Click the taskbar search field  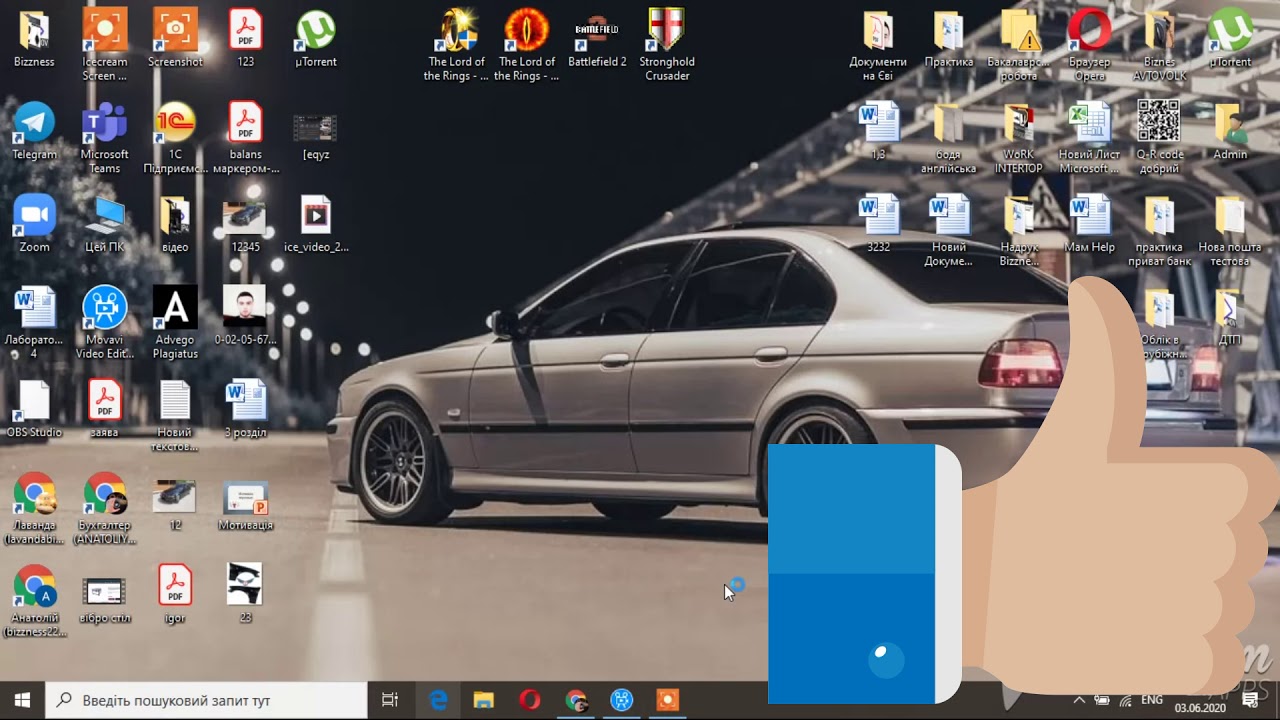pos(207,700)
